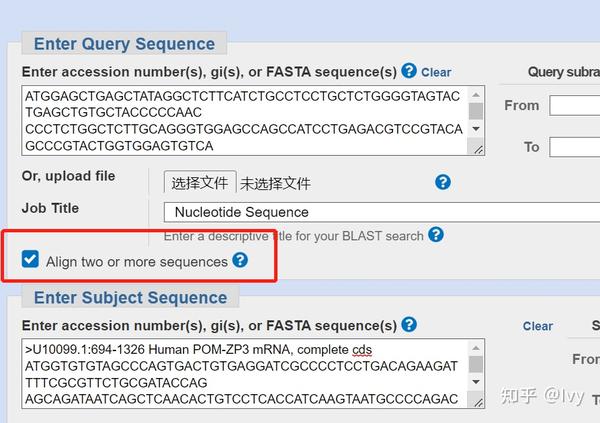Open help for Align two or more sequences
The height and width of the screenshot is (423, 600).
(240, 261)
